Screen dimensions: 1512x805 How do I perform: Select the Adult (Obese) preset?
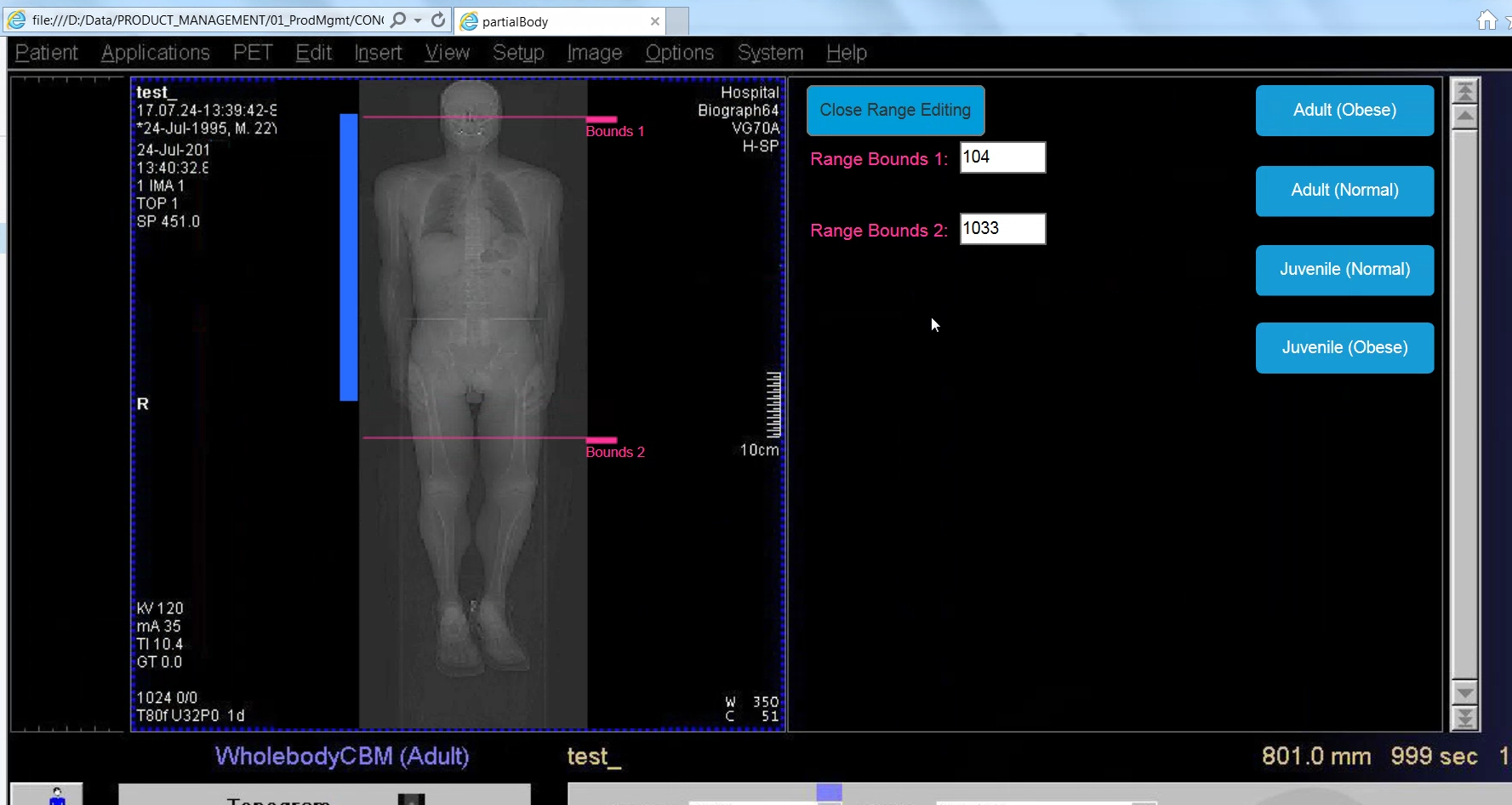(1344, 110)
